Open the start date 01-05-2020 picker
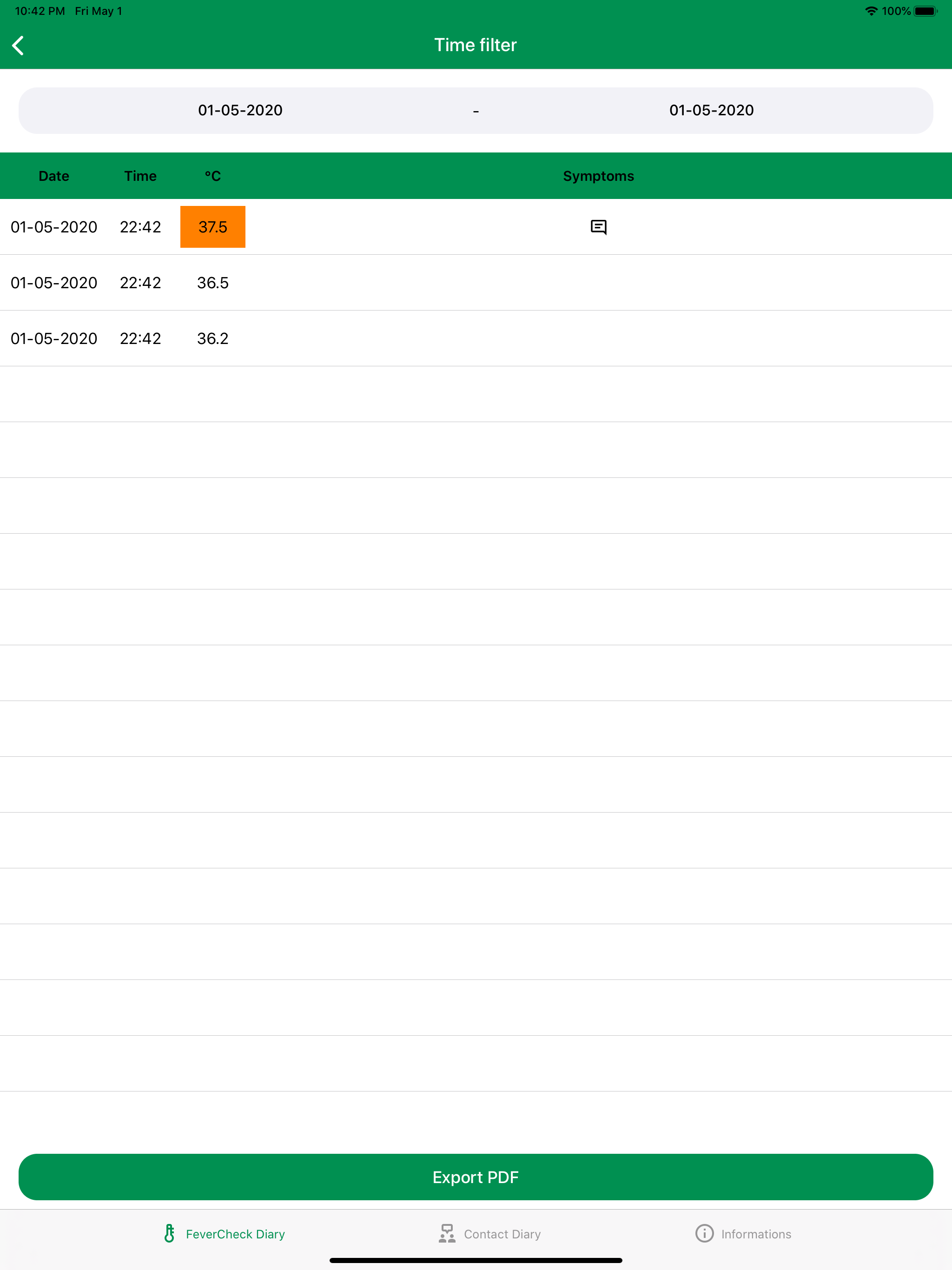This screenshot has height=1270, width=952. coord(240,110)
